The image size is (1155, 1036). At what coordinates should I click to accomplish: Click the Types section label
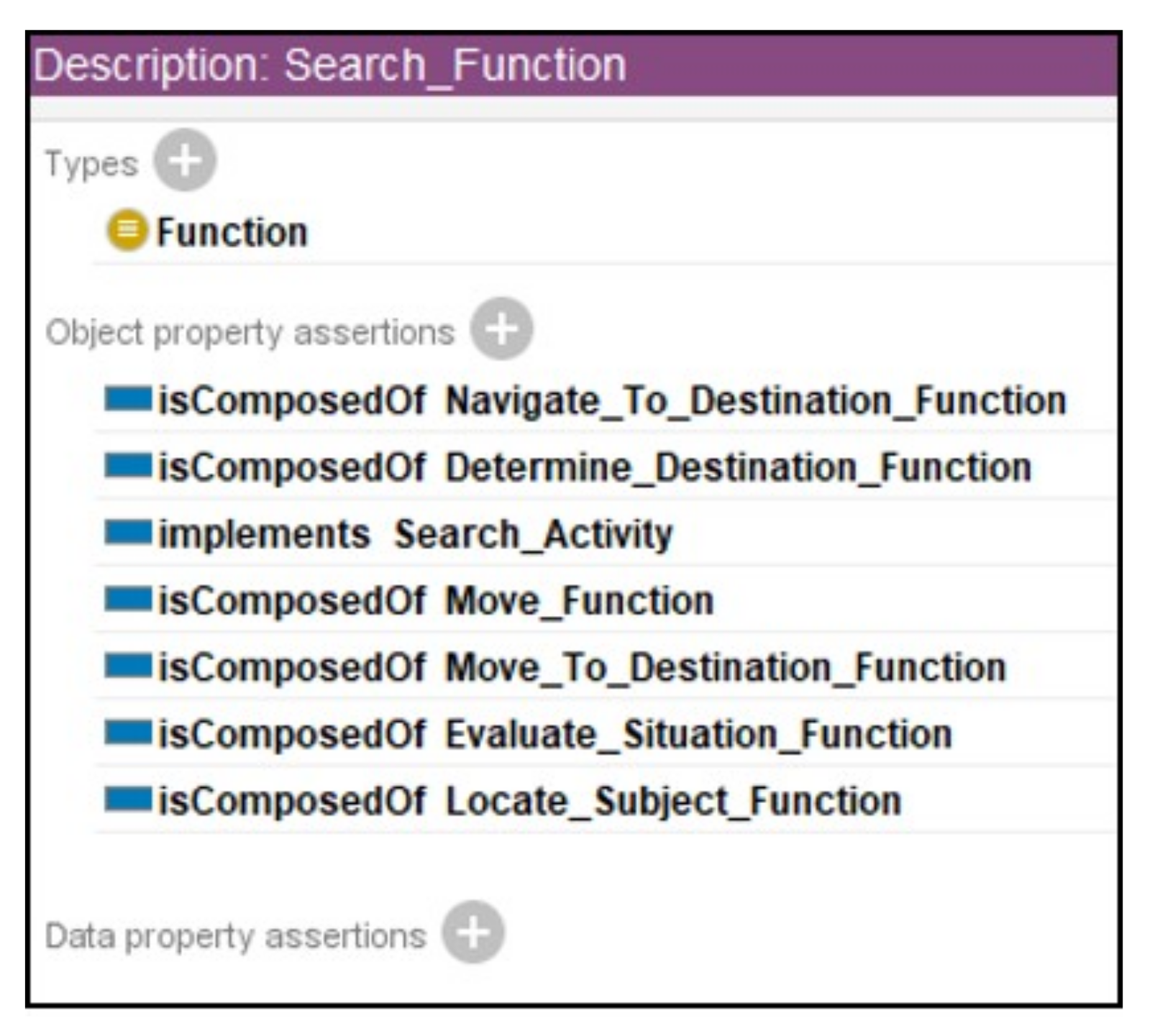pyautogui.click(x=91, y=164)
